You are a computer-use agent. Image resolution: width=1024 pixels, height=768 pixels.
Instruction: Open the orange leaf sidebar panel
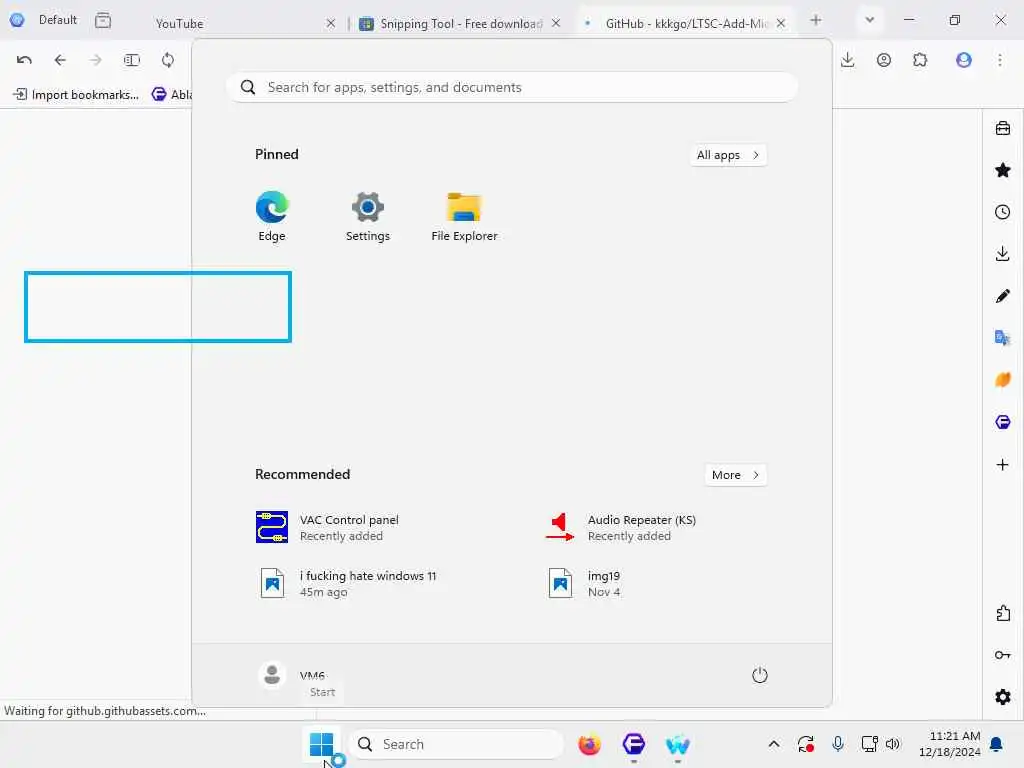click(1002, 379)
